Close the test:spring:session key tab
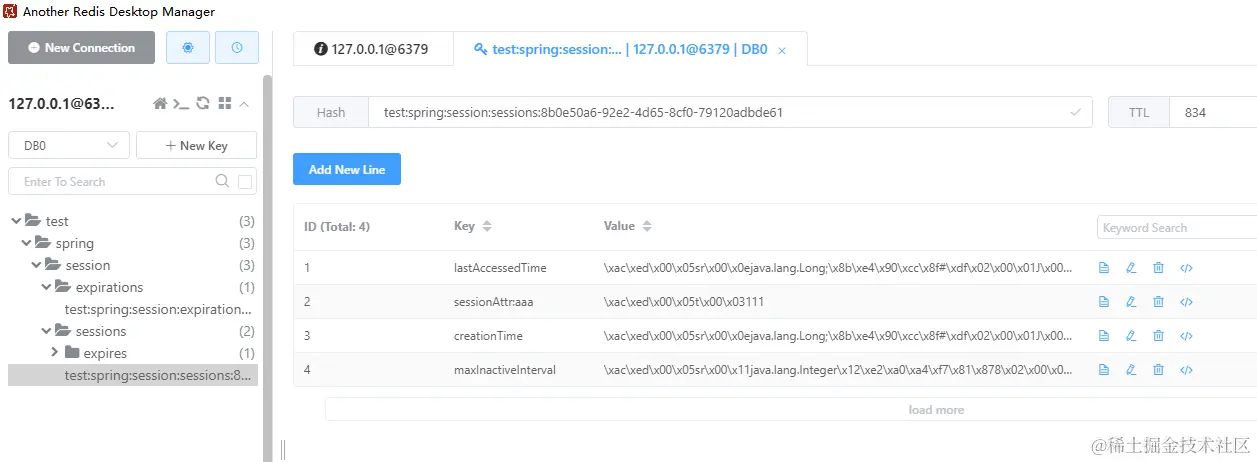 (782, 49)
